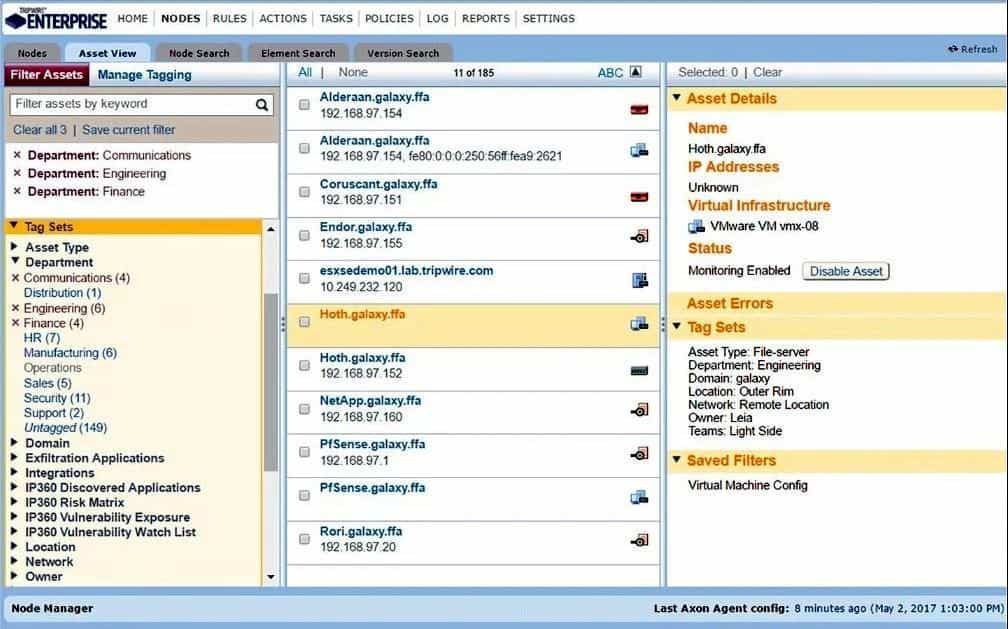
Task: Check the Alderaan fe80 address row checkbox
Action: pos(304,148)
